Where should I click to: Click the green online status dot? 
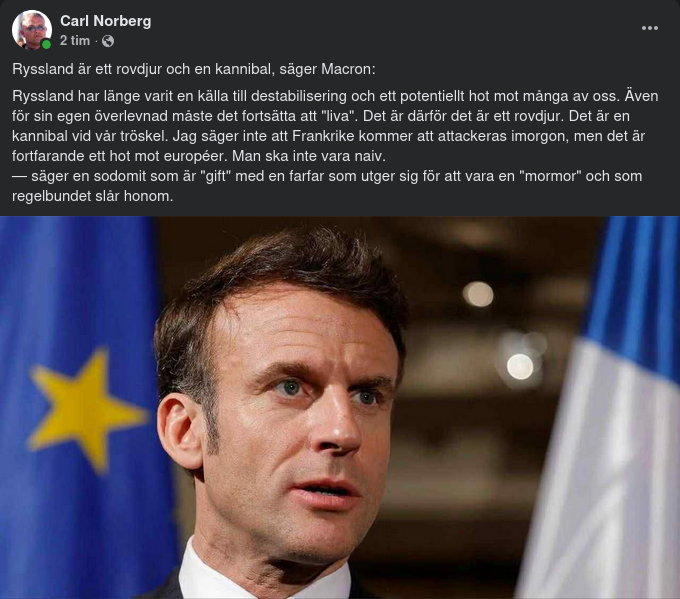pyautogui.click(x=46, y=44)
